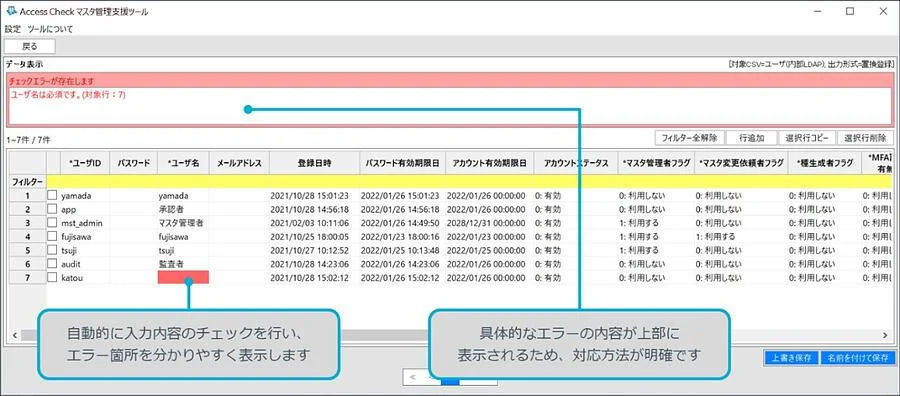Click the 上書き保存 button
This screenshot has width=900, height=396.
pos(791,358)
